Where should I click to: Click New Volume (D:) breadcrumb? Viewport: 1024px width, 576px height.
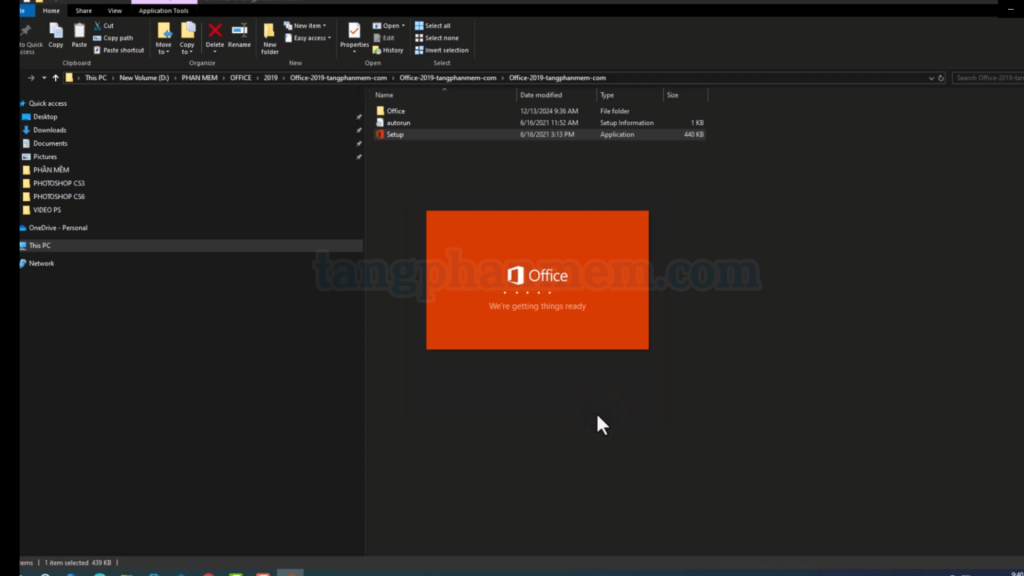point(144,78)
